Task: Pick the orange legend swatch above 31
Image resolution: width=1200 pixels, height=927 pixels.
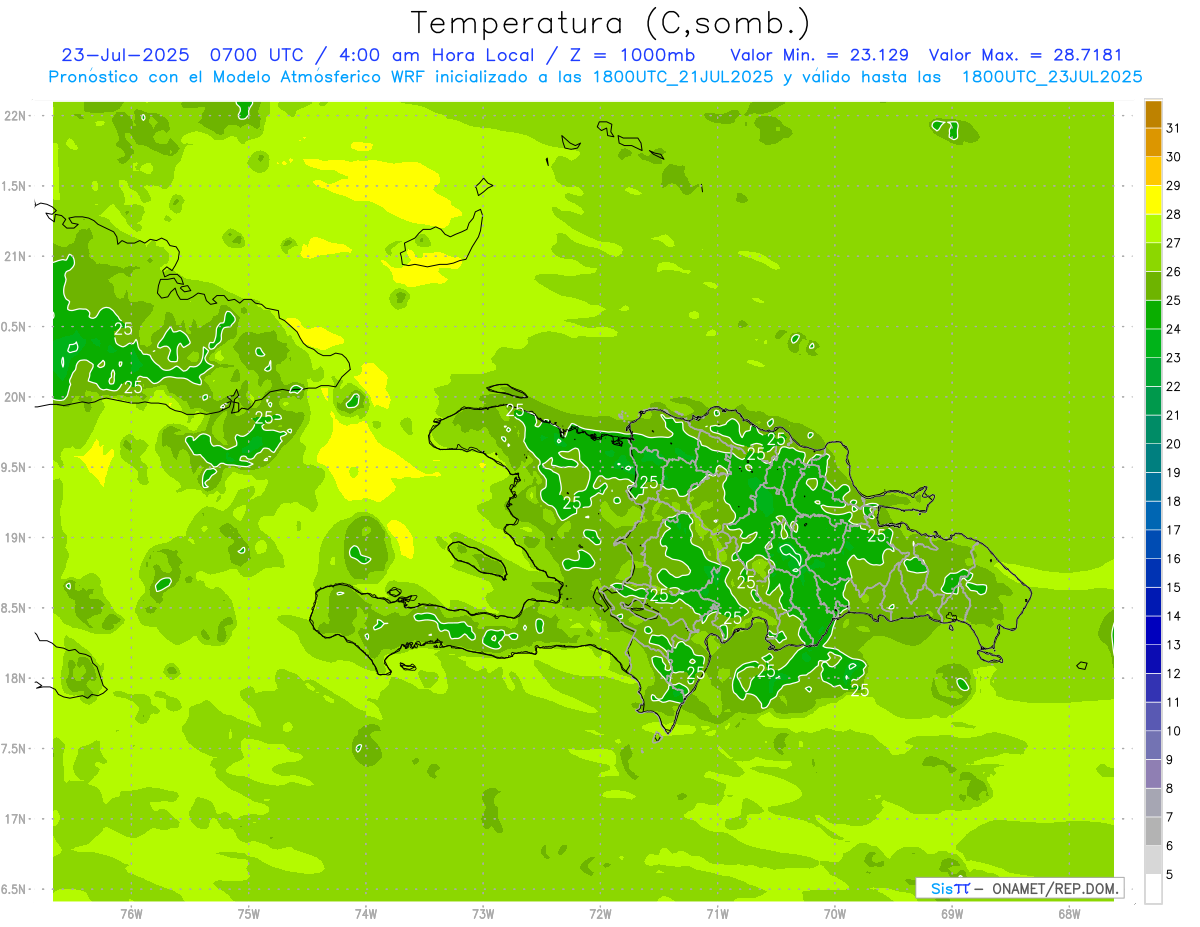Action: pyautogui.click(x=1153, y=114)
